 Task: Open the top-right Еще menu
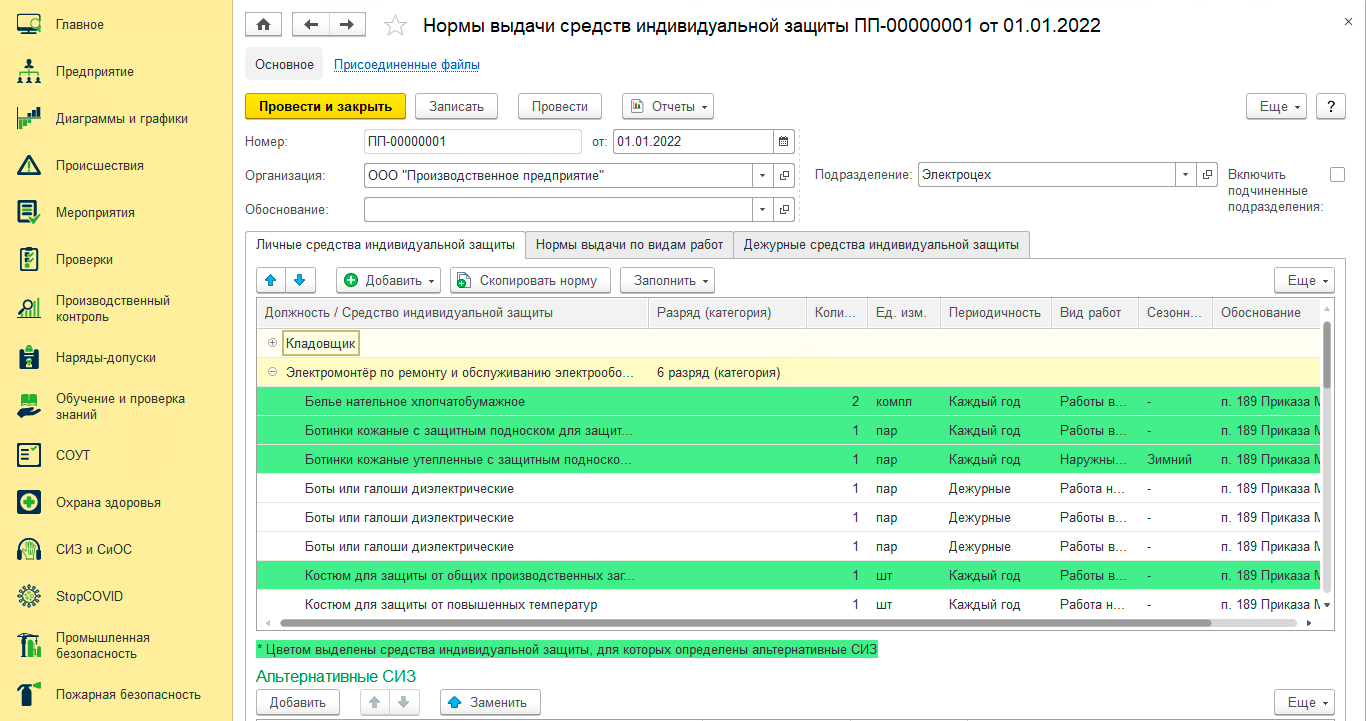1276,106
